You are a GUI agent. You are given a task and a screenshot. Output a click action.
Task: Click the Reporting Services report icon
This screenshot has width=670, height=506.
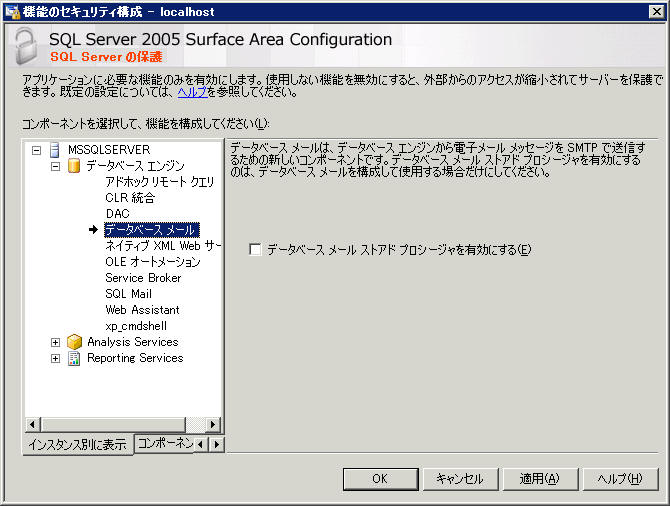pos(74,358)
